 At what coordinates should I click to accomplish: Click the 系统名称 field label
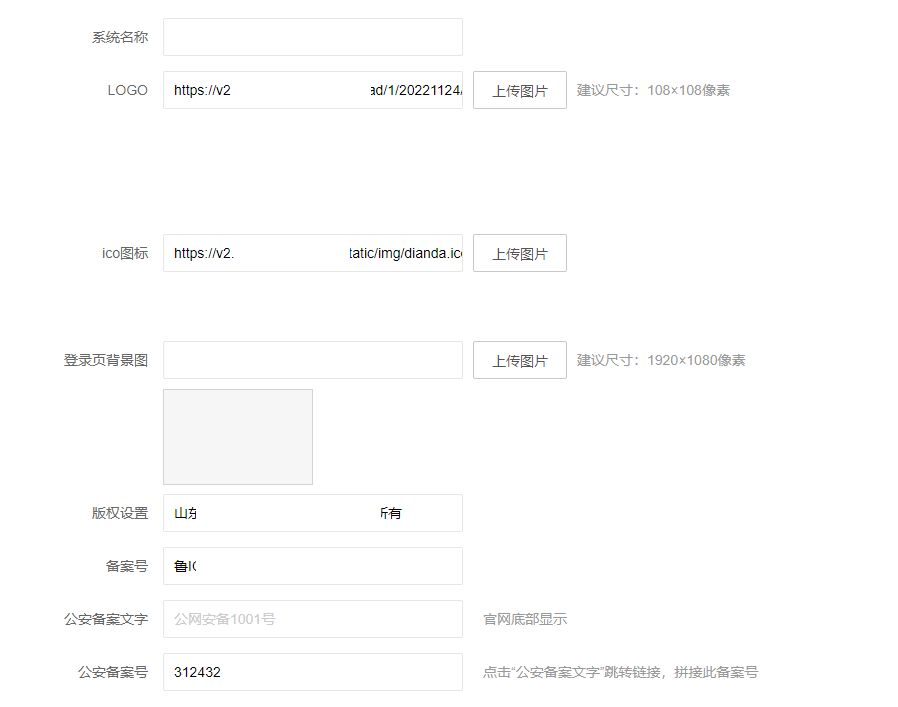click(x=120, y=37)
